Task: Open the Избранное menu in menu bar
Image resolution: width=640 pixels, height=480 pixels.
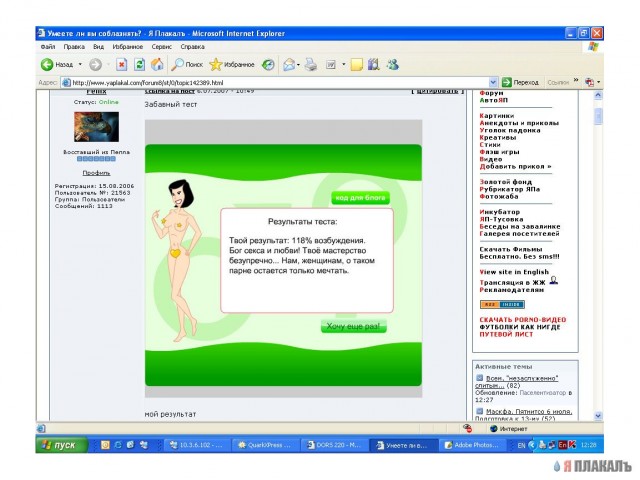Action: (x=129, y=46)
